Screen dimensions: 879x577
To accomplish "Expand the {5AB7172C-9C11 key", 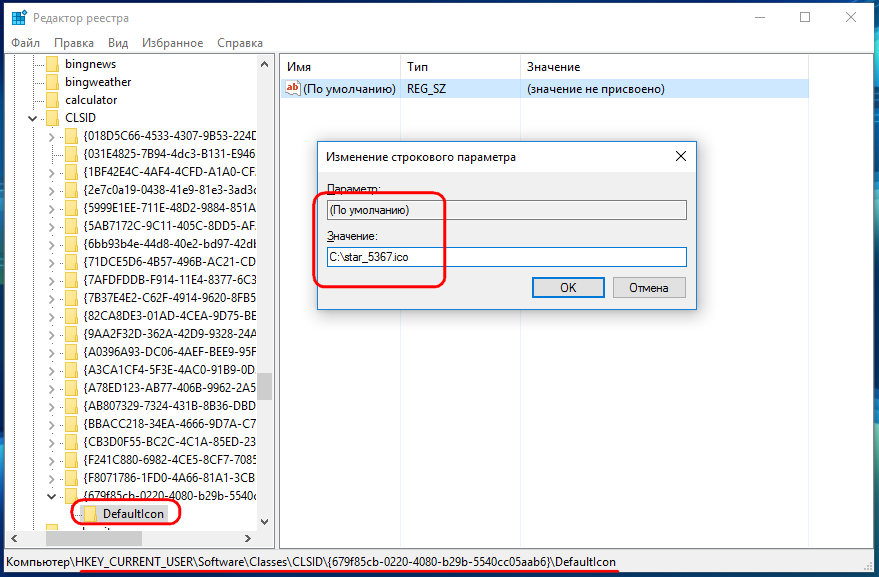I will [51, 226].
